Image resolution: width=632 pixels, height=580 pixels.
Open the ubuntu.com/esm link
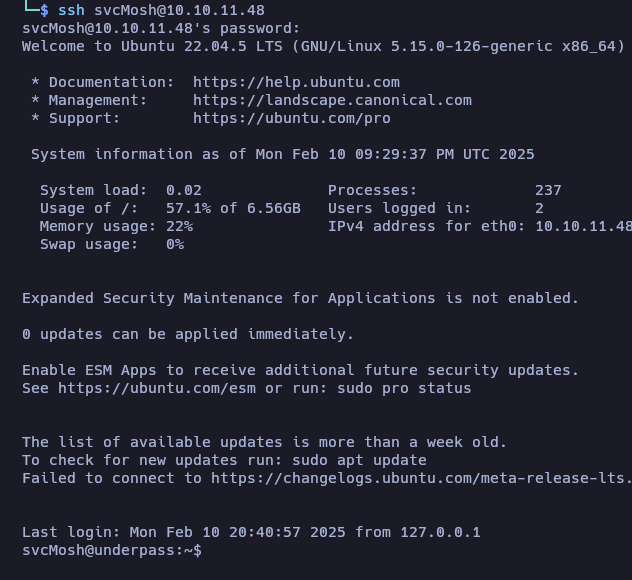click(x=157, y=388)
